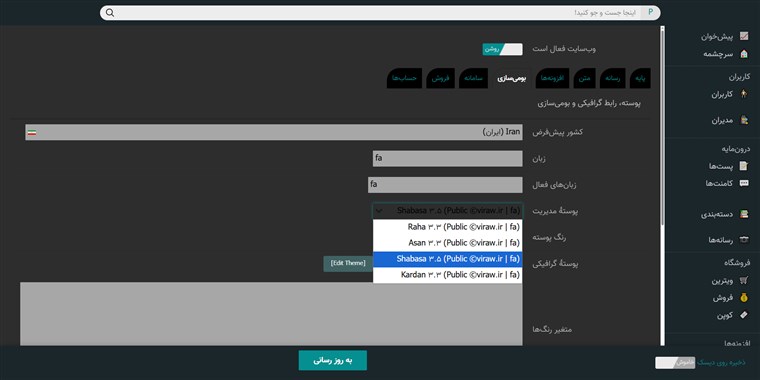Click the magnifier icon in search bar

click(110, 13)
